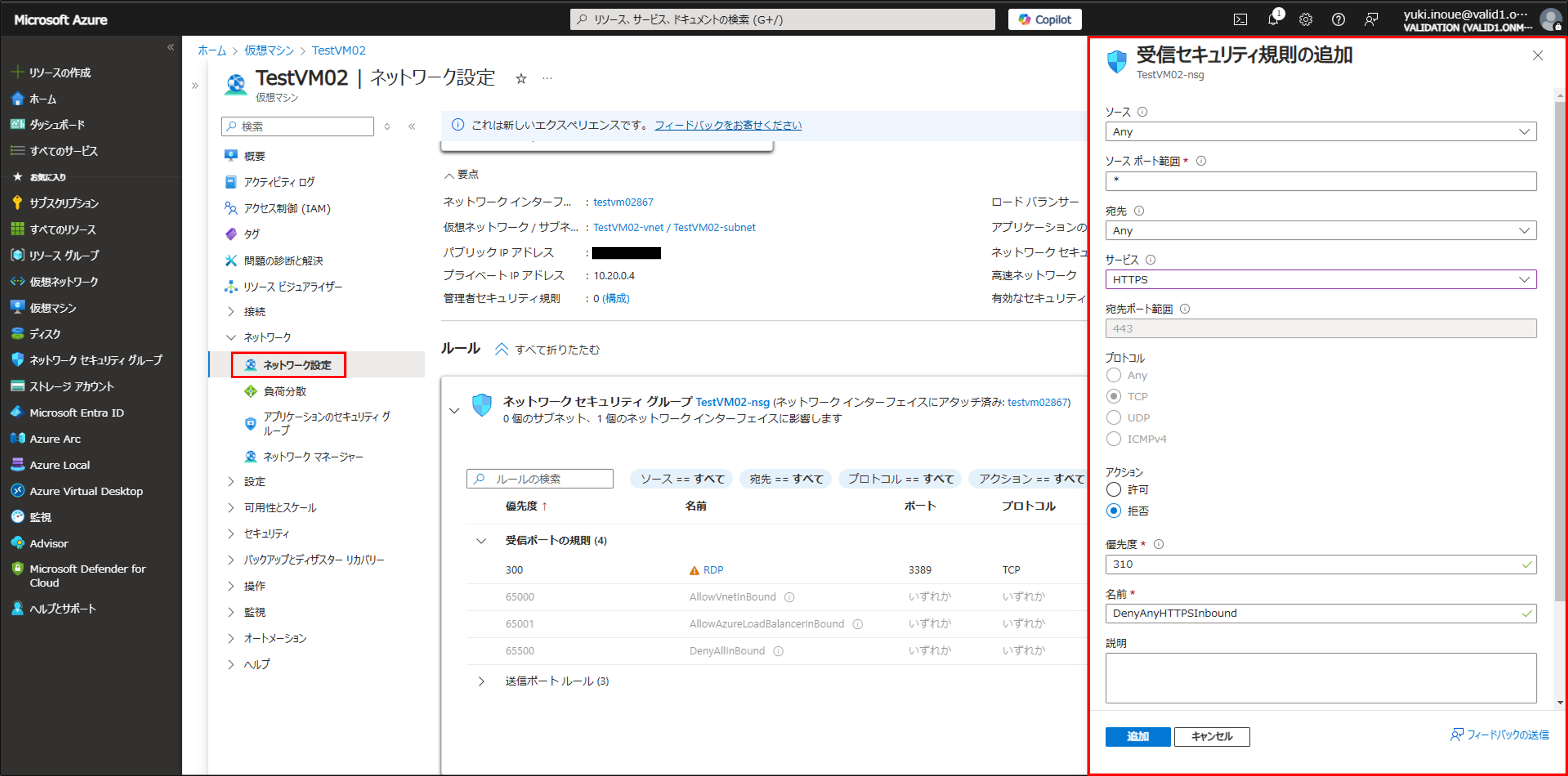Image resolution: width=1568 pixels, height=776 pixels.
Task: Open サービス dropdown showing HTTPS
Action: click(1321, 279)
